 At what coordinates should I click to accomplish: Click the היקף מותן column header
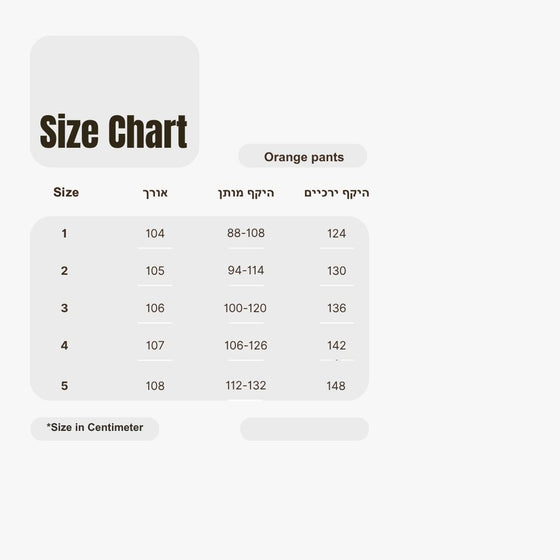246,193
